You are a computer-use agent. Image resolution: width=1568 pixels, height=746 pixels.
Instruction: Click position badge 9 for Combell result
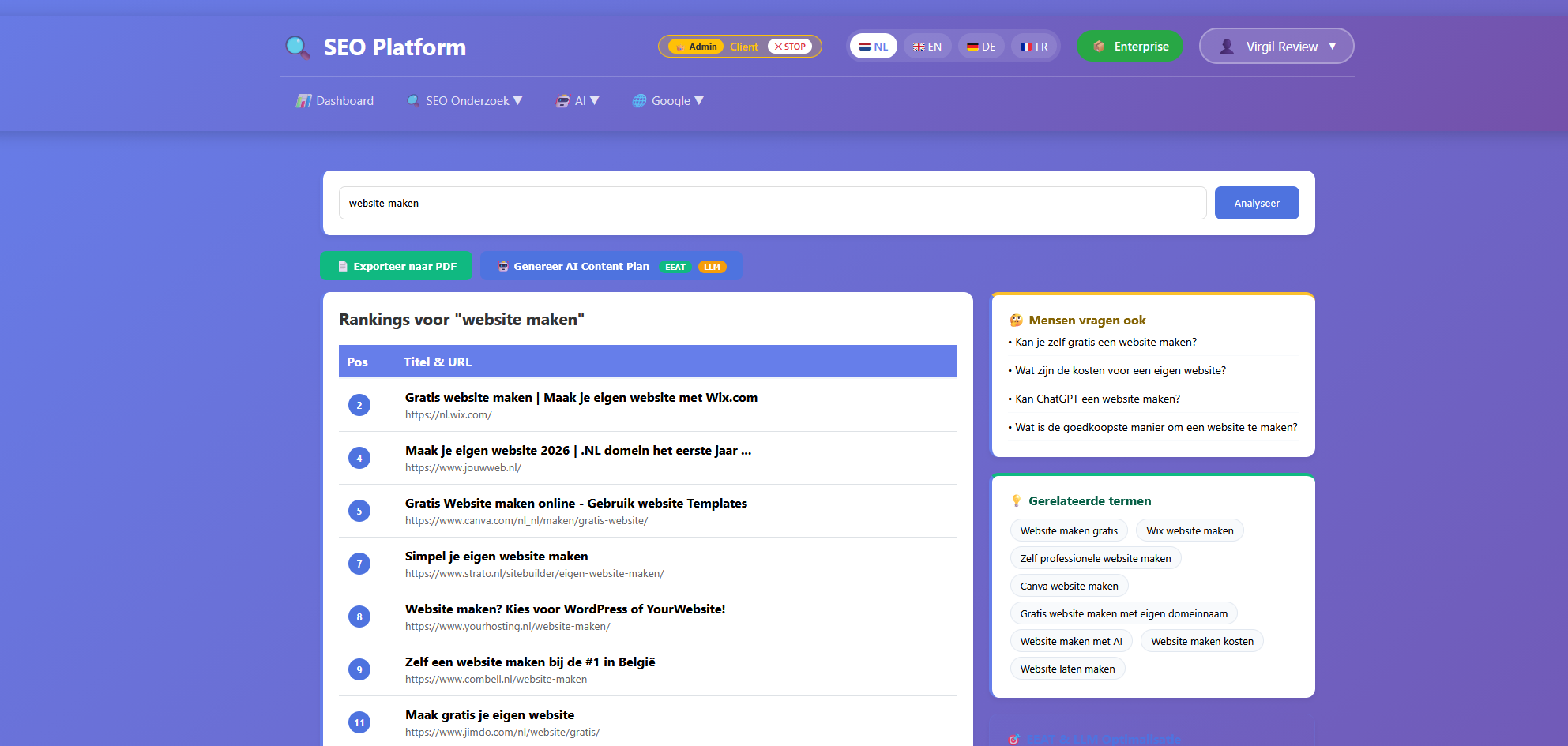pyautogui.click(x=359, y=669)
